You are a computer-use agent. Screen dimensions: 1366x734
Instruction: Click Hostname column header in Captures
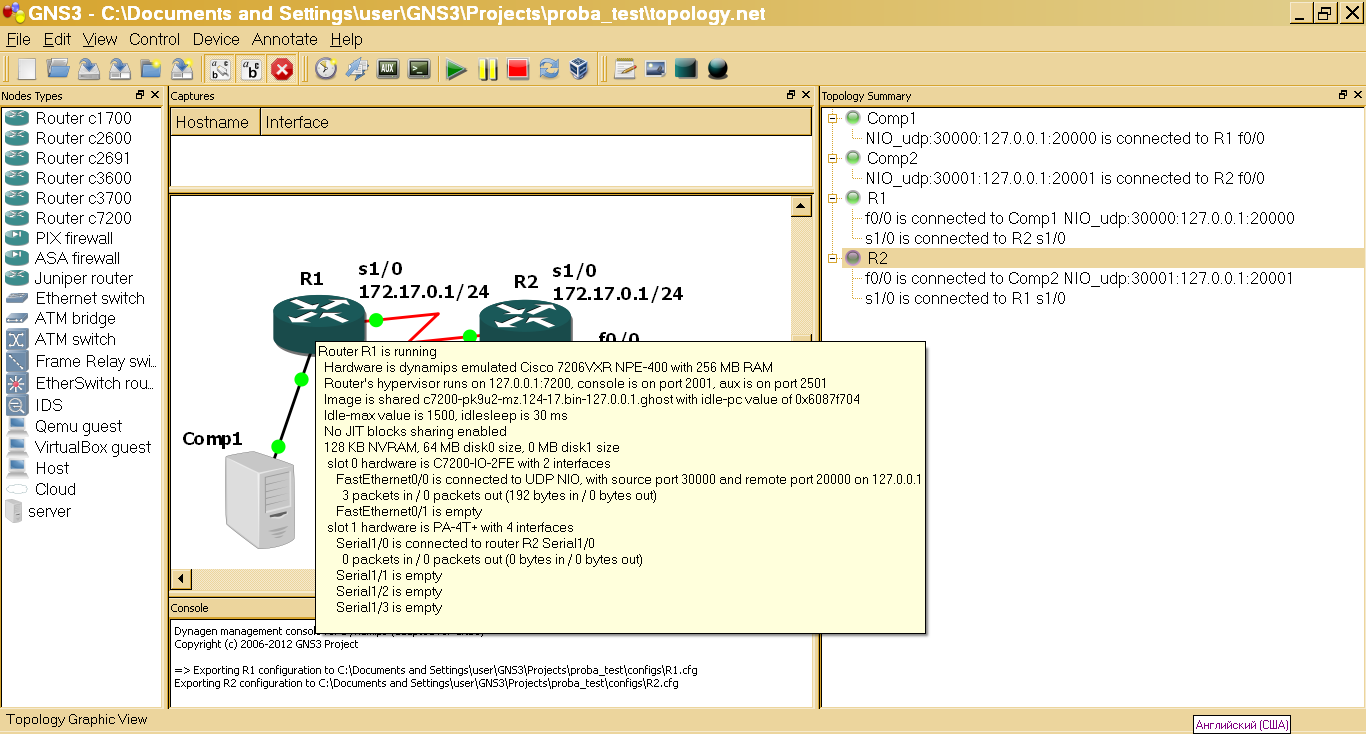click(215, 122)
